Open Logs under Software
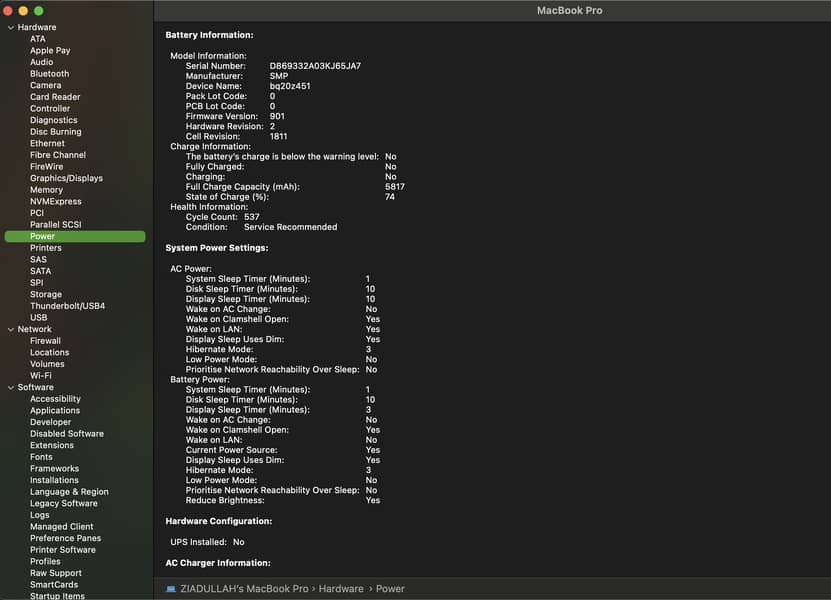 coord(39,516)
